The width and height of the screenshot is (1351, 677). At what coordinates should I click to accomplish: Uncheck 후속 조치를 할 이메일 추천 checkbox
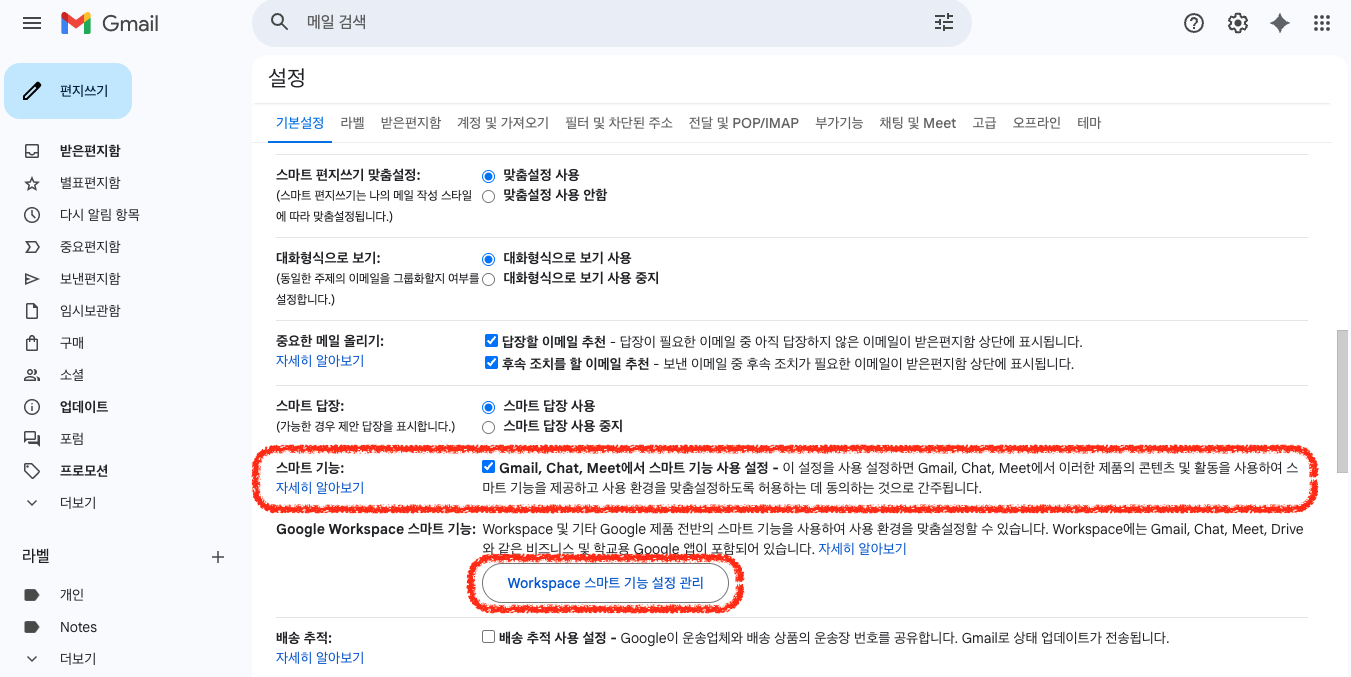click(x=491, y=363)
